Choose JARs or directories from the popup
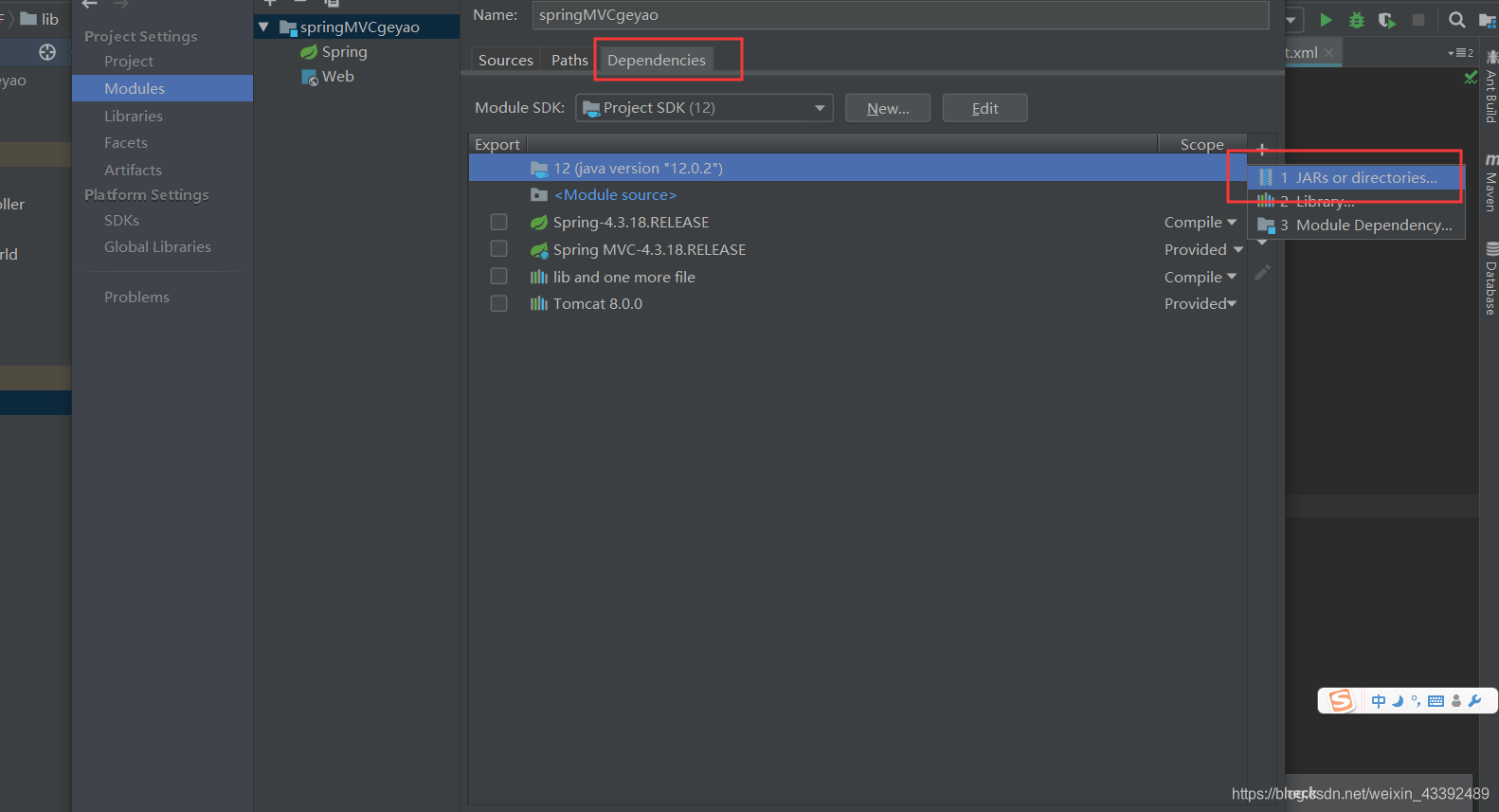Image resolution: width=1499 pixels, height=812 pixels. pyautogui.click(x=1357, y=177)
